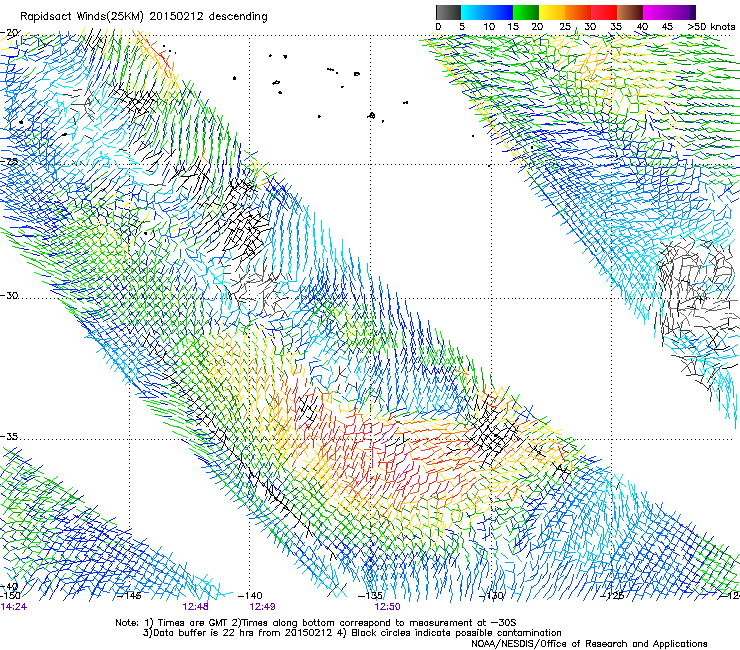Image resolution: width=740 pixels, height=650 pixels.
Task: Click the cyan-blue 5-15 knots legend band
Action: [x=487, y=12]
